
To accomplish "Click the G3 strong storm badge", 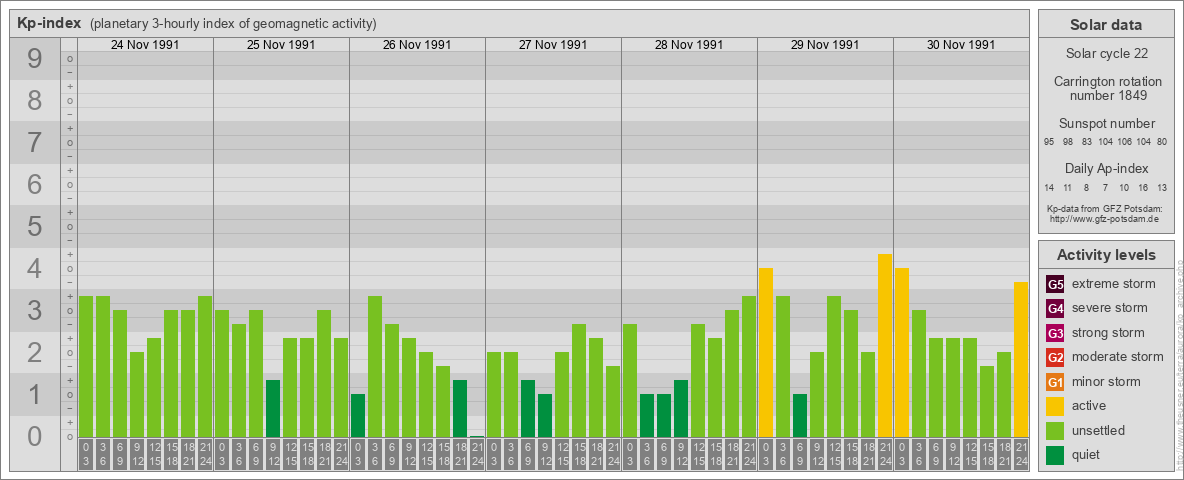I will (x=1055, y=333).
